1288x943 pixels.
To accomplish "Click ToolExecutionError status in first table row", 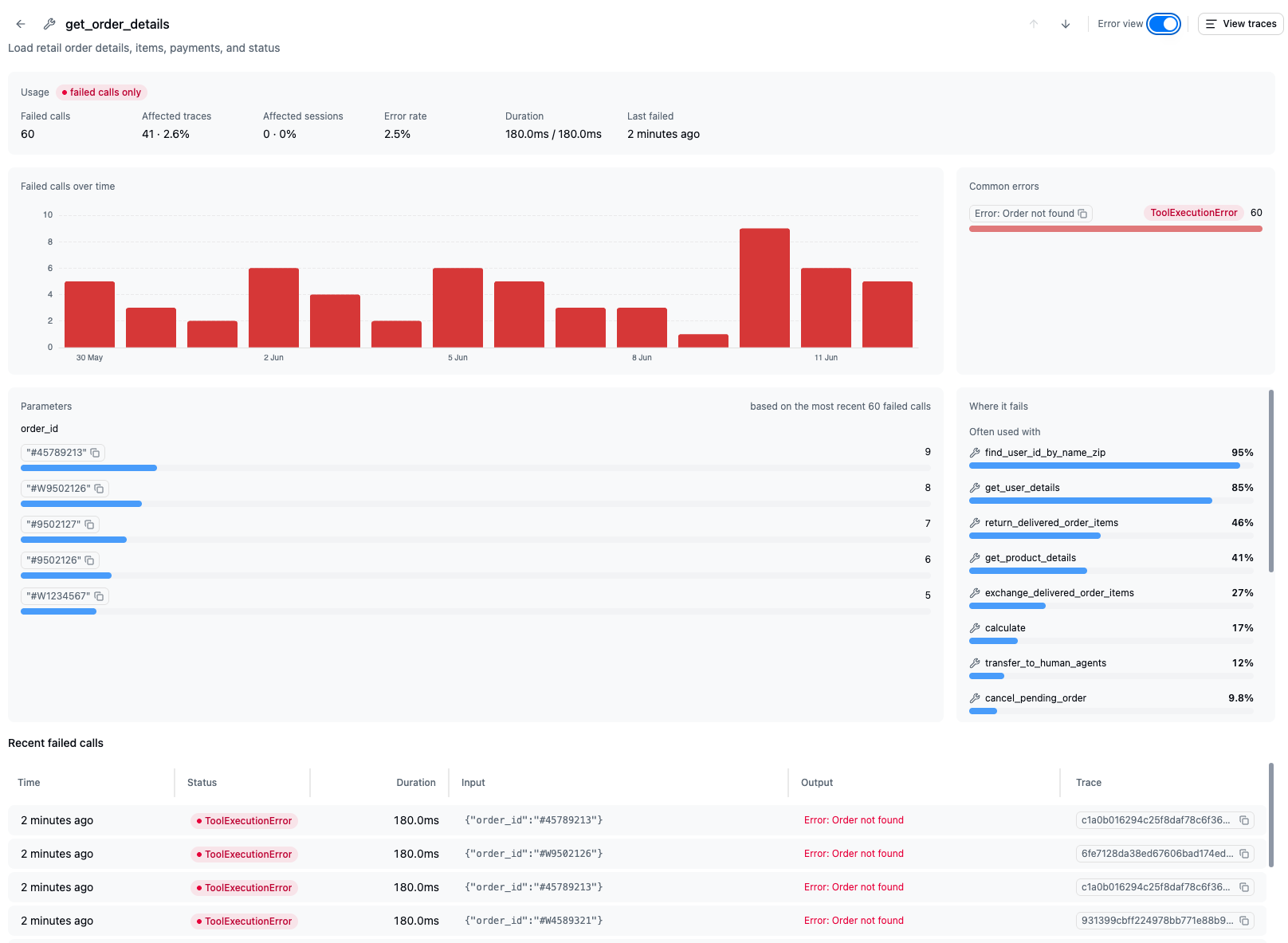I will [244, 820].
